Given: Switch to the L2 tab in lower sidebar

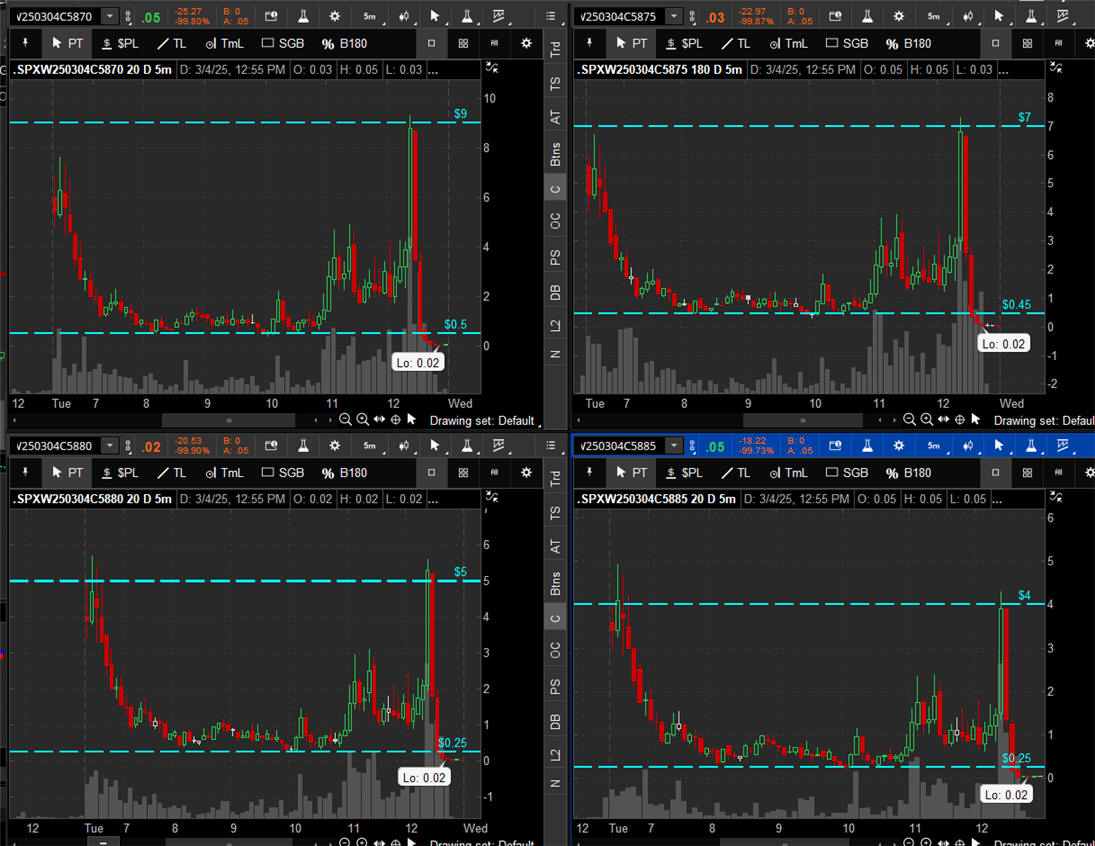Looking at the screenshot, I should tap(555, 754).
